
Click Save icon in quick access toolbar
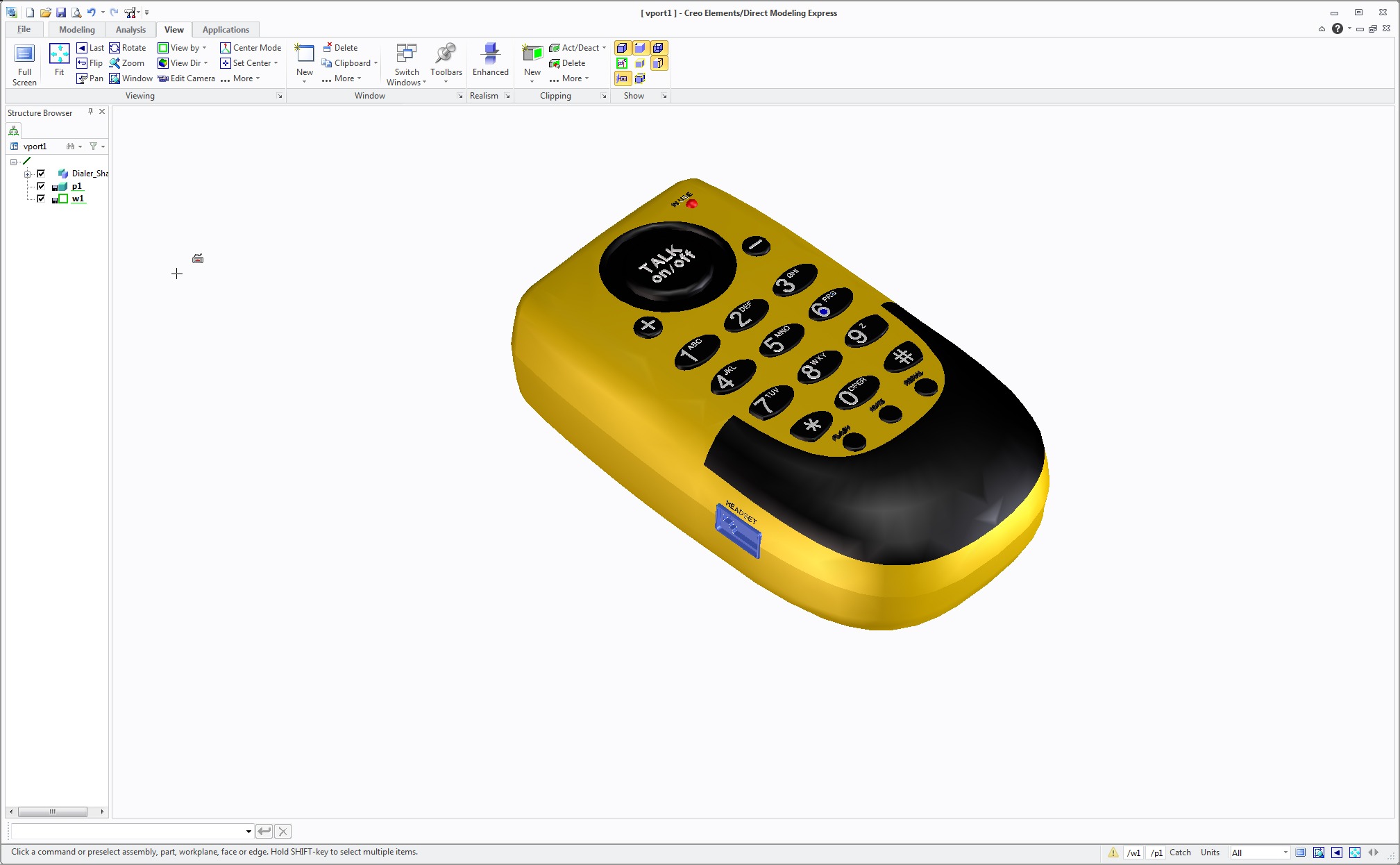click(61, 12)
